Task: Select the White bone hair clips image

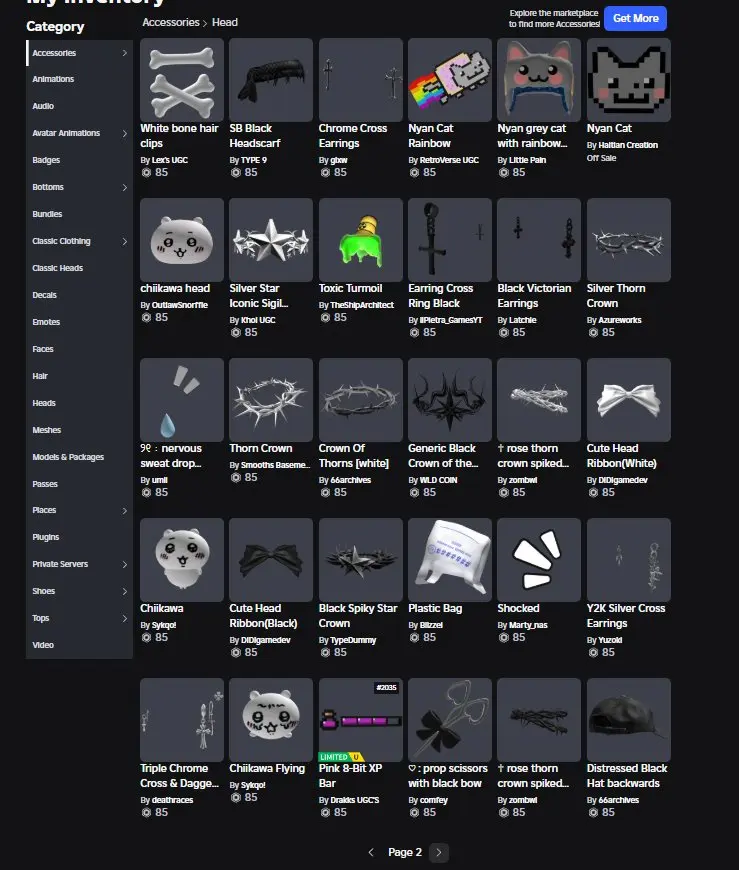Action: pyautogui.click(x=182, y=80)
